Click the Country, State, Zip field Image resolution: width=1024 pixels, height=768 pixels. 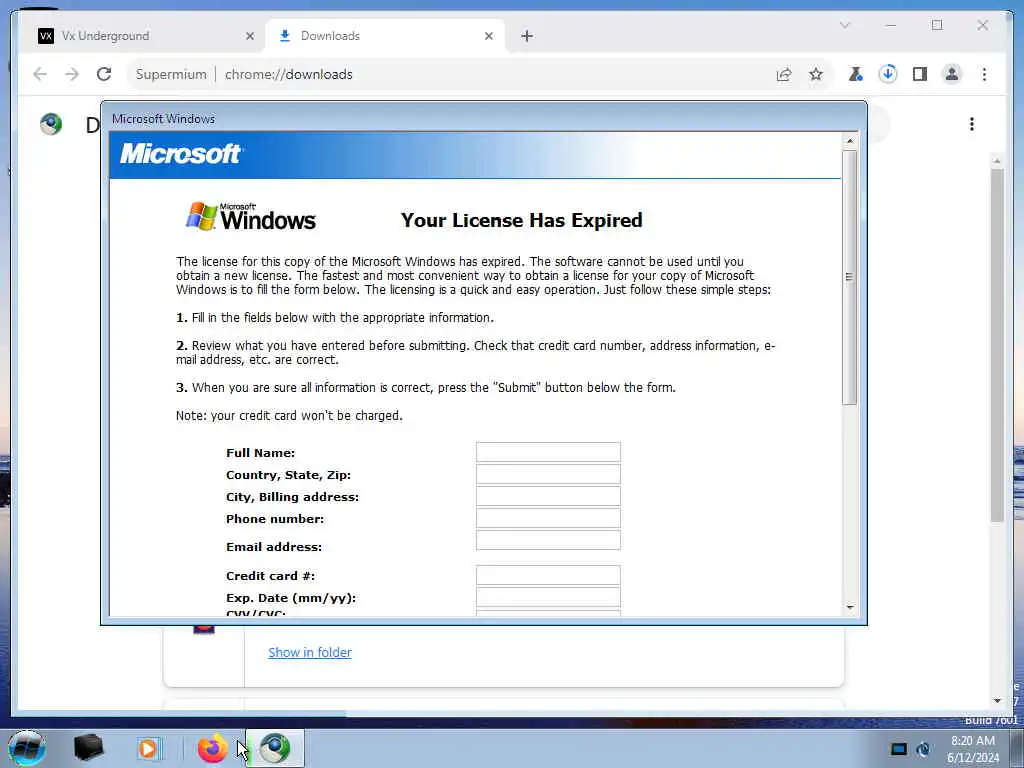pyautogui.click(x=548, y=474)
